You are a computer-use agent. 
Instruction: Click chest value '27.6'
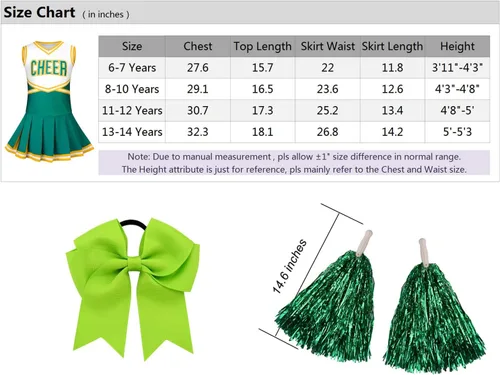point(198,68)
